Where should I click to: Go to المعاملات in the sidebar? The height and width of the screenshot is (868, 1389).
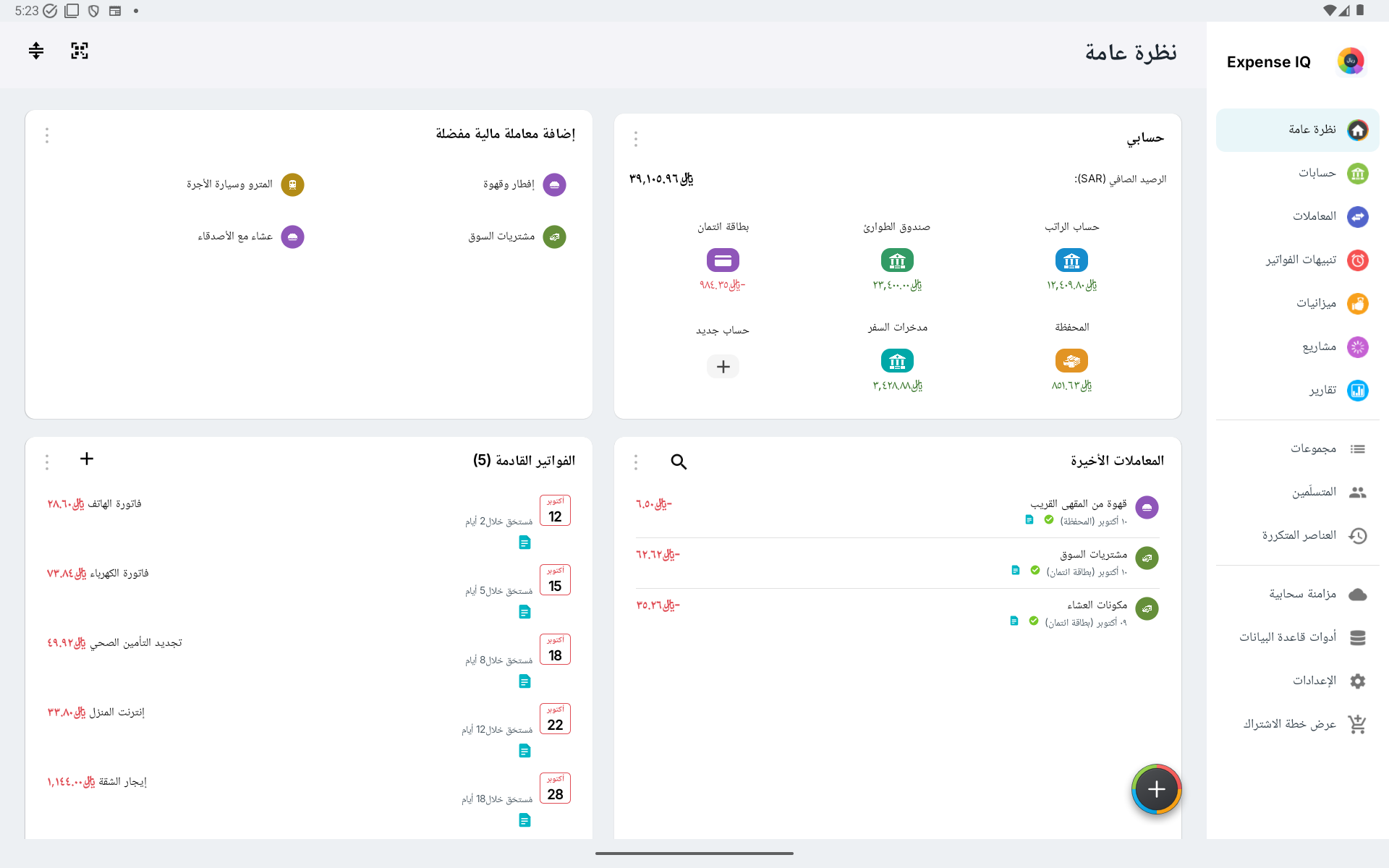(x=1297, y=217)
